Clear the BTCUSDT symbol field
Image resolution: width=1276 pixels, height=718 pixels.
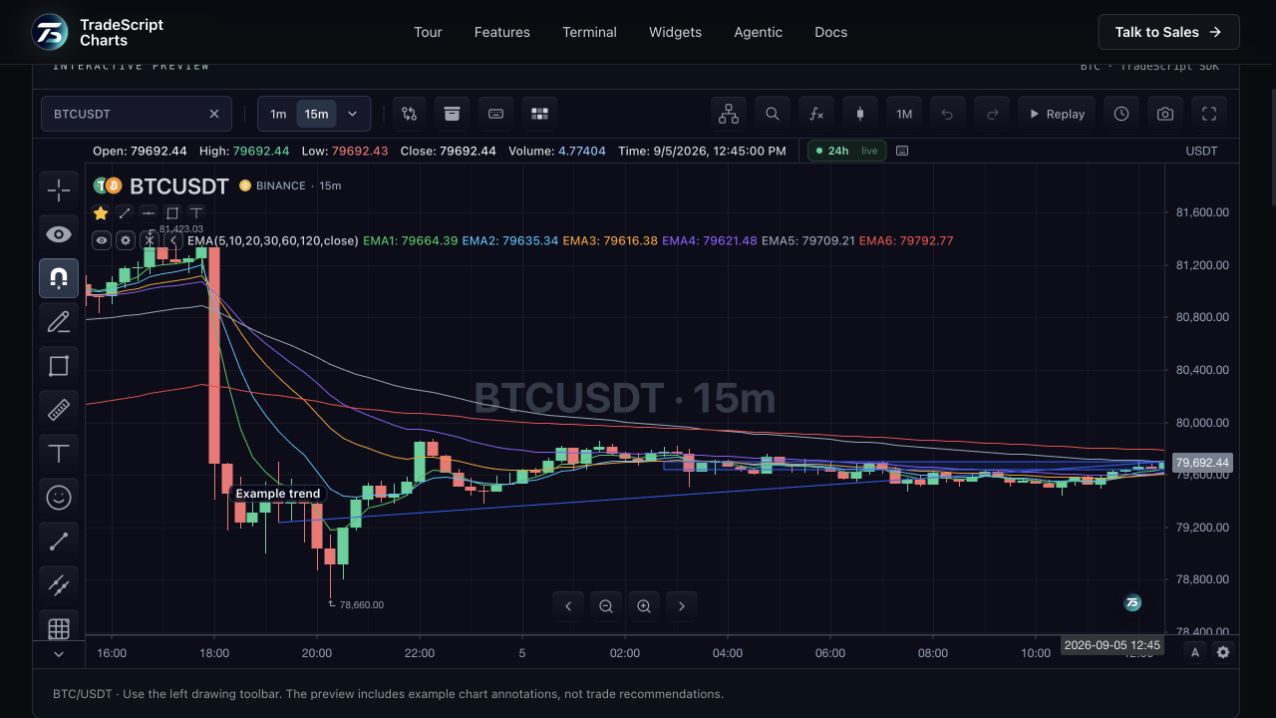click(x=214, y=114)
